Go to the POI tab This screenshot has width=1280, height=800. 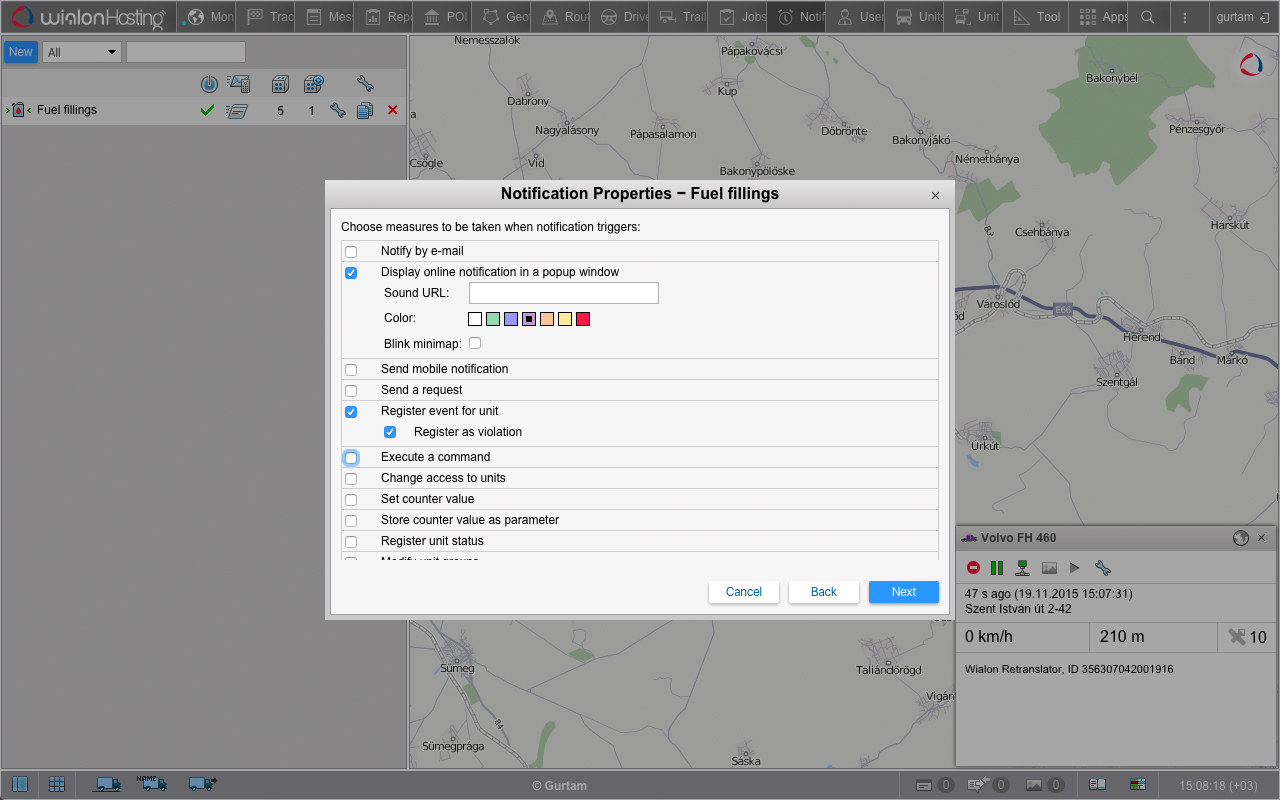point(444,17)
